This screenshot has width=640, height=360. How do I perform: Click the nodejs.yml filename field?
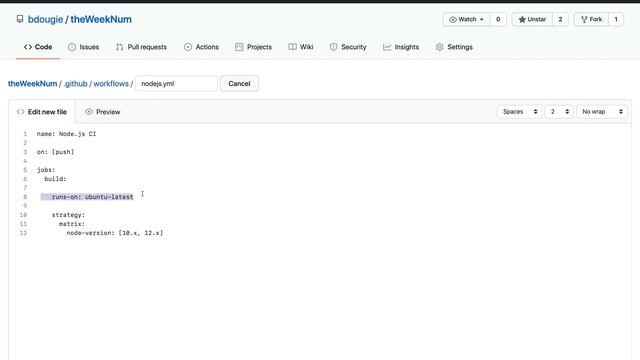[176, 83]
